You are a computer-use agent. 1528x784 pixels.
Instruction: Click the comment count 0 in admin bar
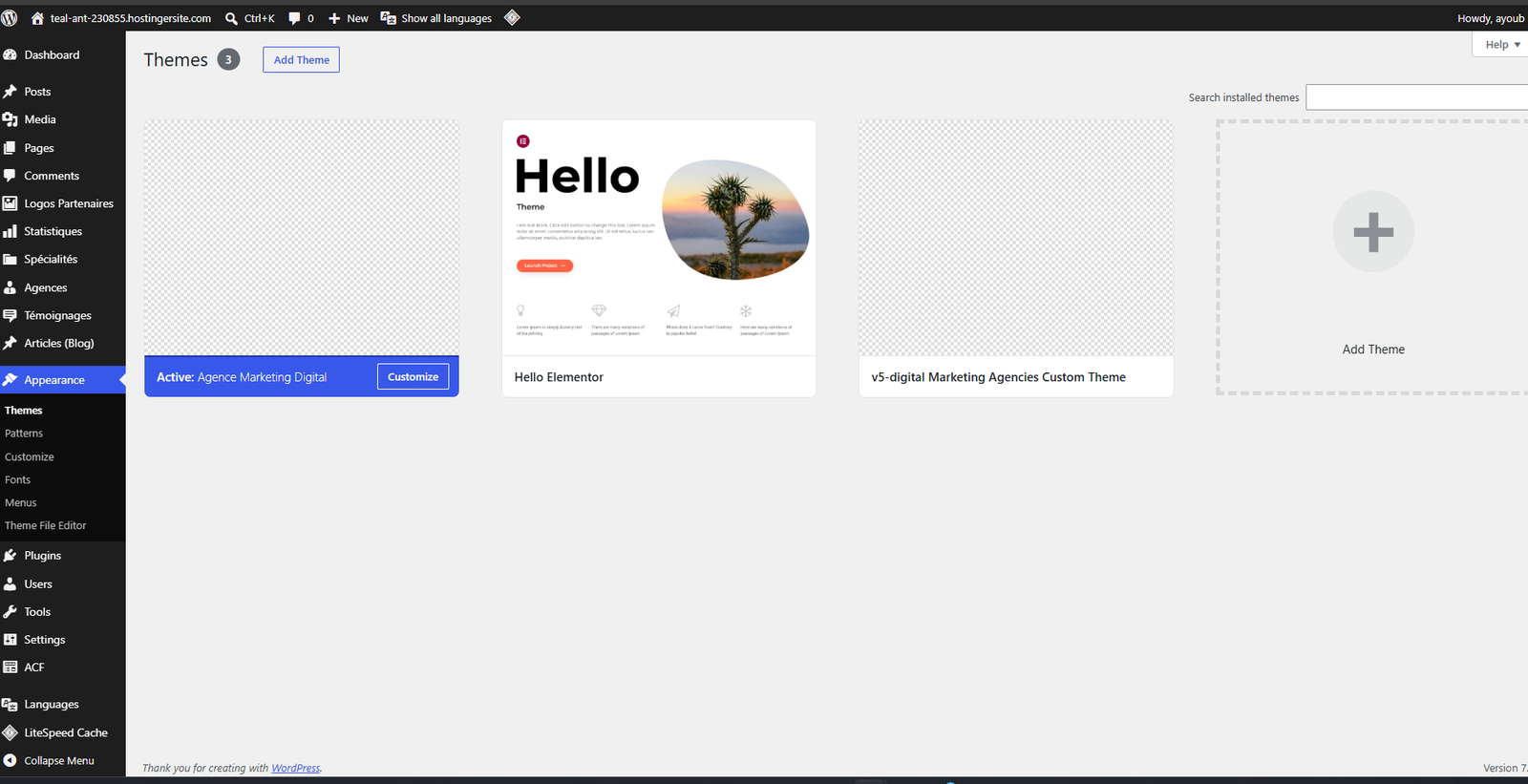(310, 18)
